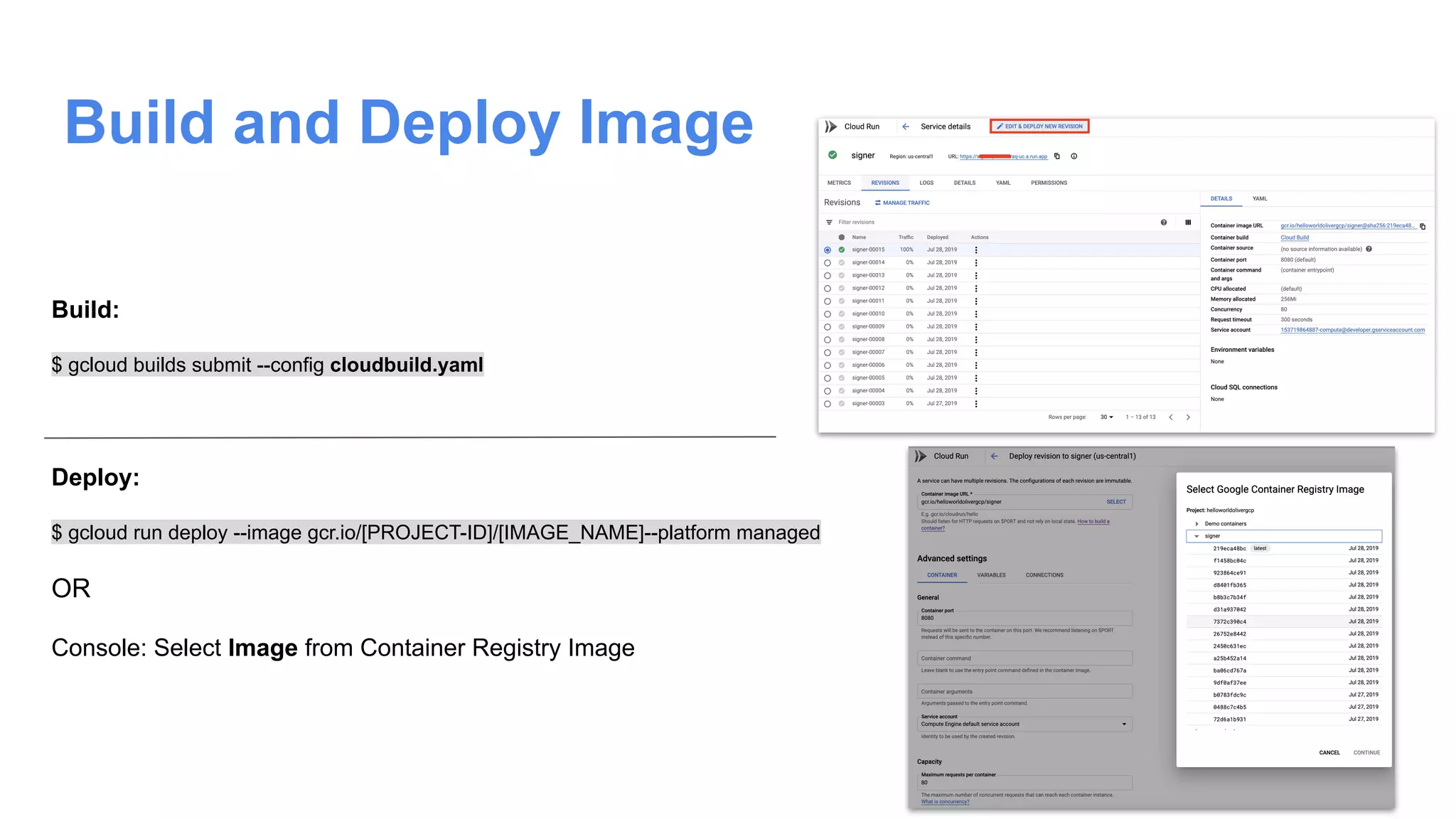
Task: Select the signer-00003 revision radio button
Action: point(827,404)
